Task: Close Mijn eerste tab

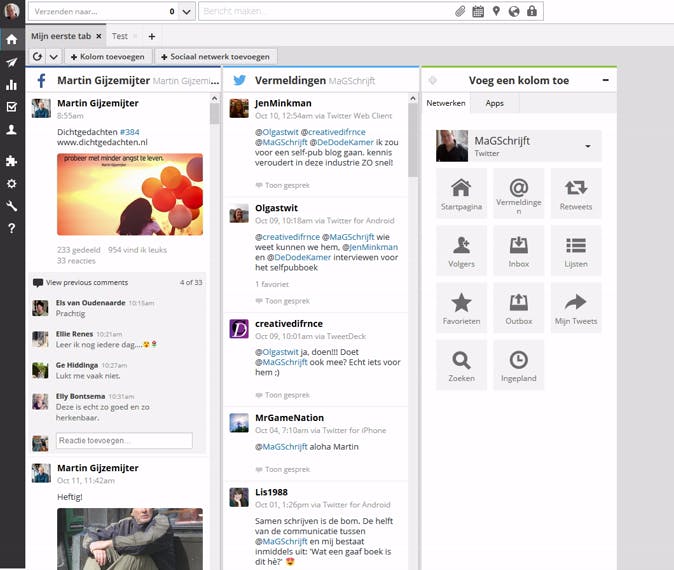Action: pyautogui.click(x=99, y=37)
